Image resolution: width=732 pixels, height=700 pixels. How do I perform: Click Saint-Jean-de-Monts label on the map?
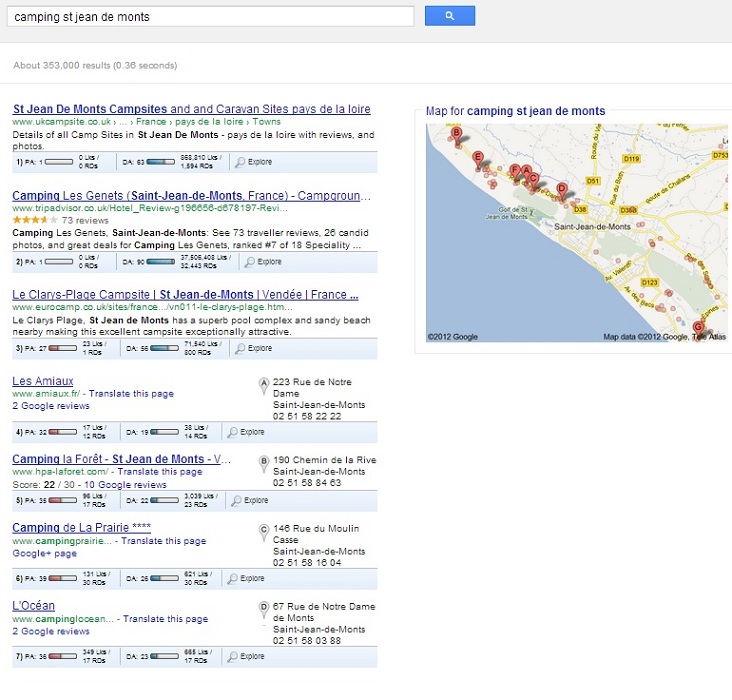click(x=592, y=226)
